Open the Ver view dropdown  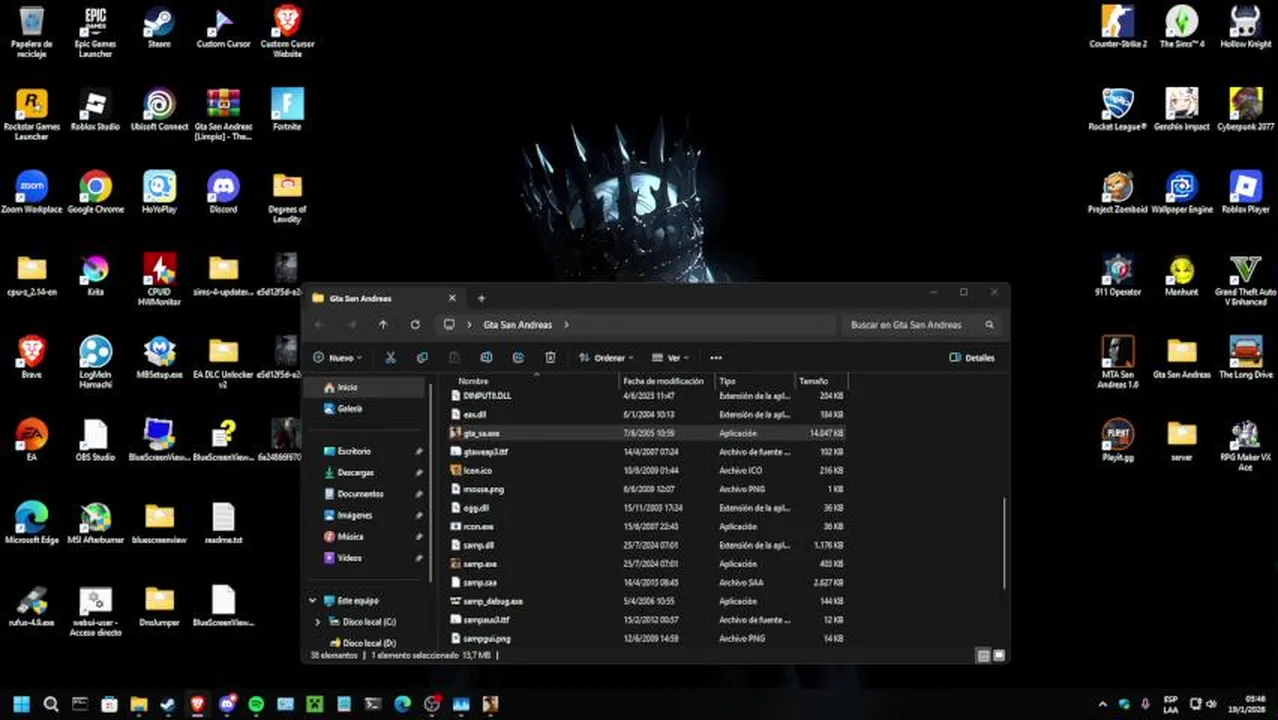pyautogui.click(x=671, y=357)
